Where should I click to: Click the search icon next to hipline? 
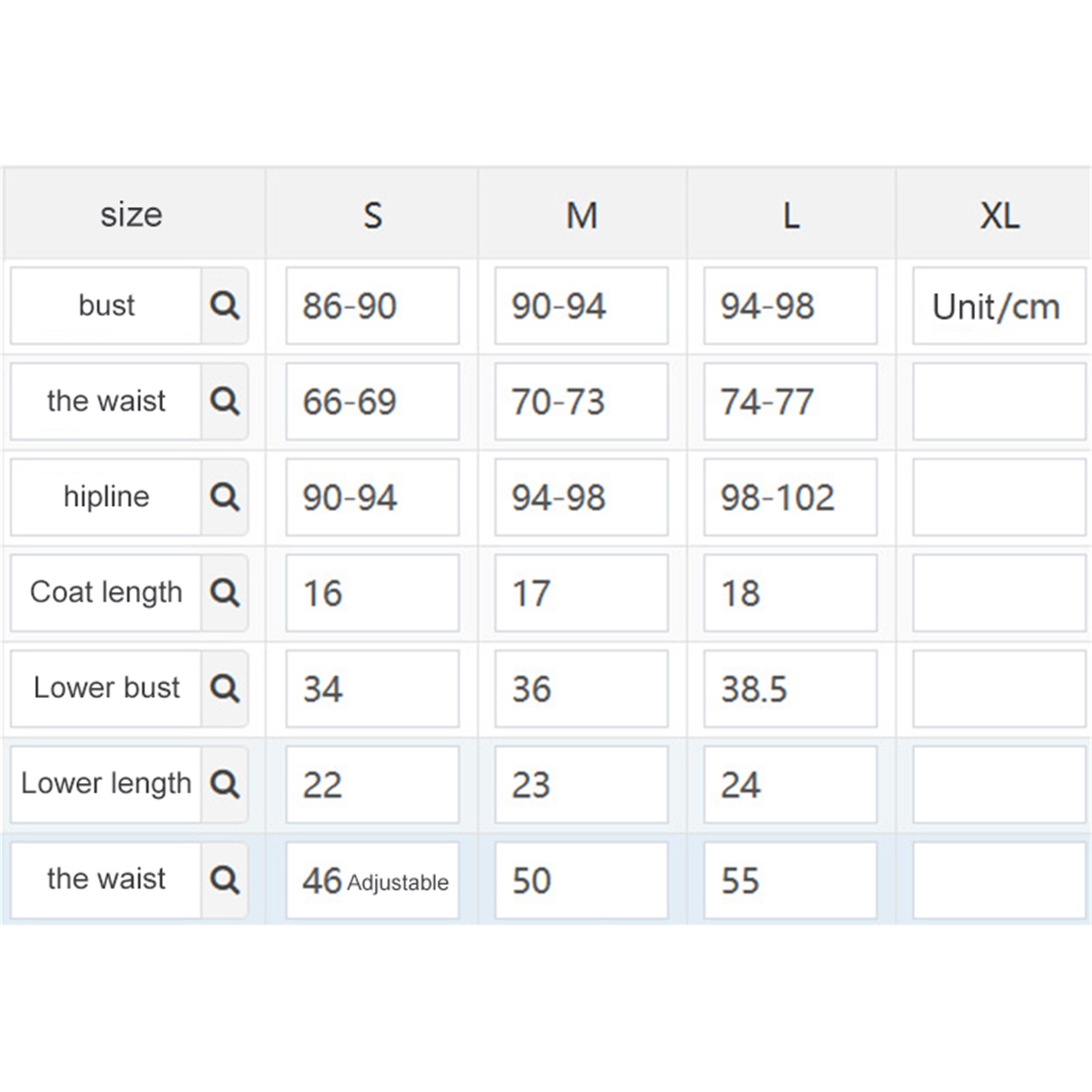point(225,497)
